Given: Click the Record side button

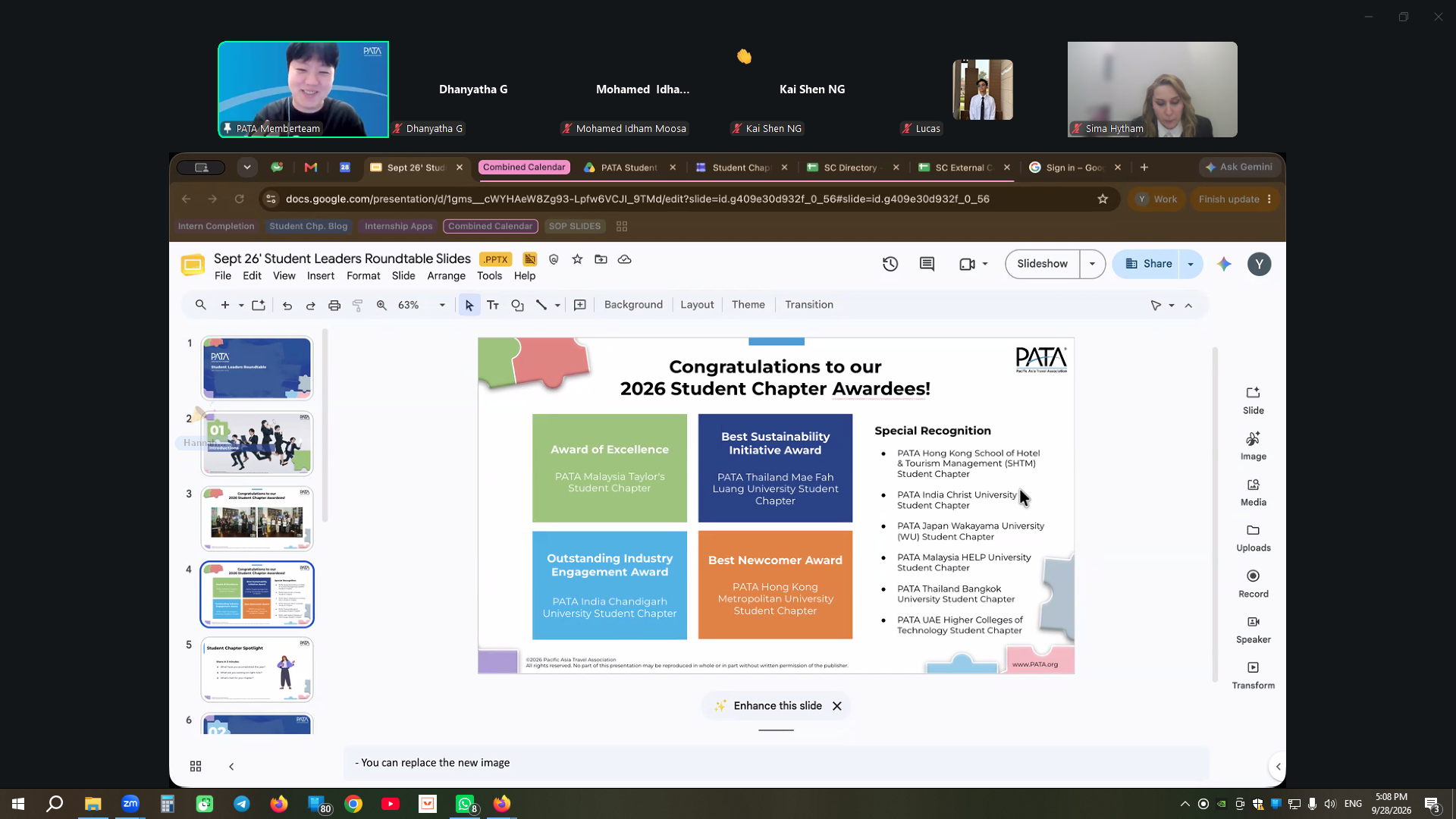Looking at the screenshot, I should [x=1253, y=583].
